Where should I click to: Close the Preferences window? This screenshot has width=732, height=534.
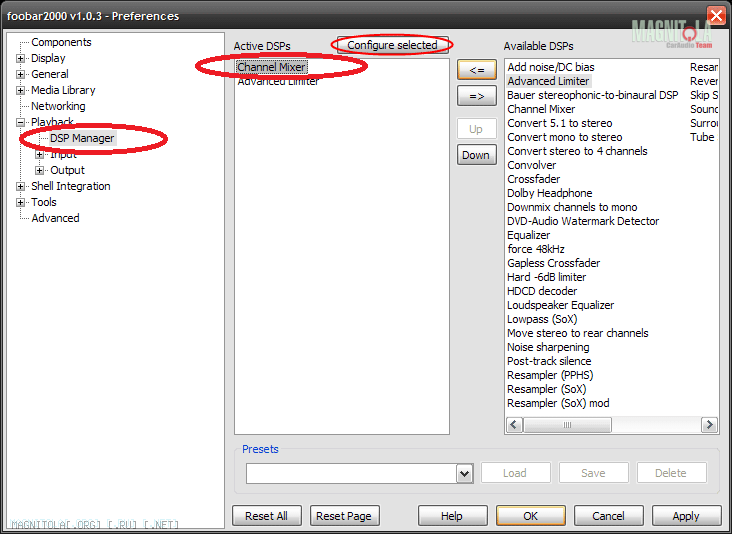717,15
